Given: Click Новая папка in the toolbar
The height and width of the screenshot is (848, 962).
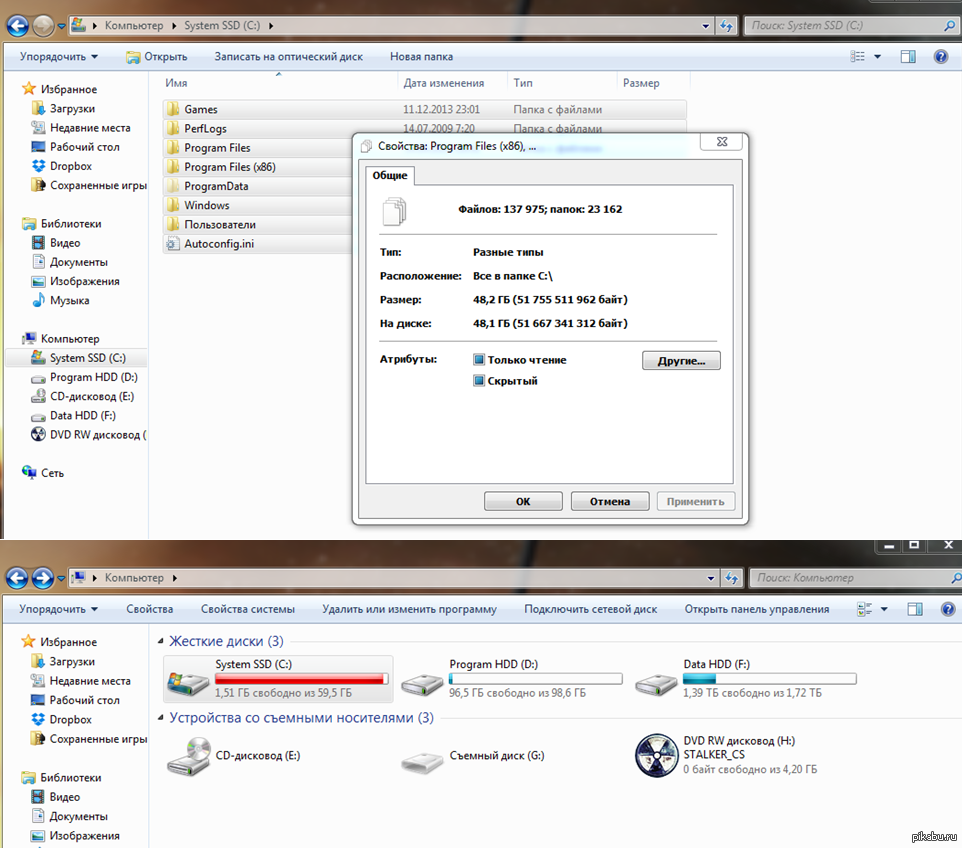Looking at the screenshot, I should click(421, 57).
